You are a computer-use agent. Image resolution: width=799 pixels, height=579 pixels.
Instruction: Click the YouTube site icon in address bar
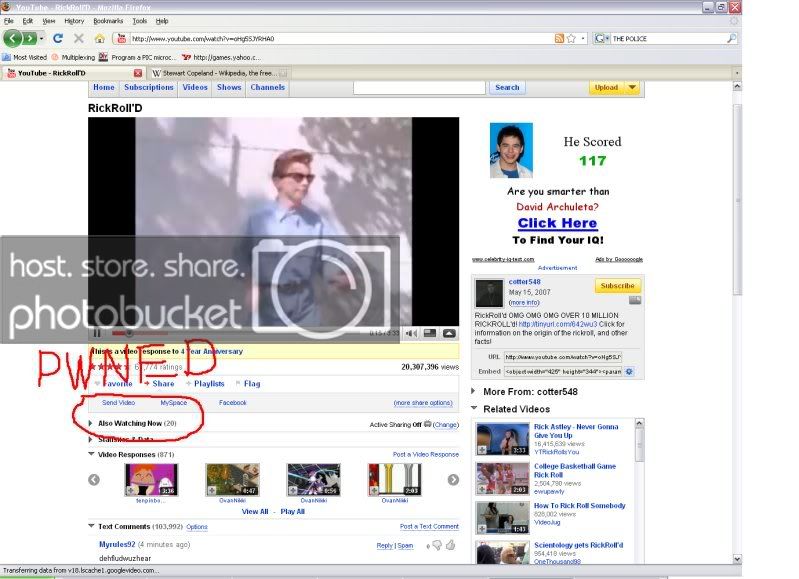click(x=121, y=38)
